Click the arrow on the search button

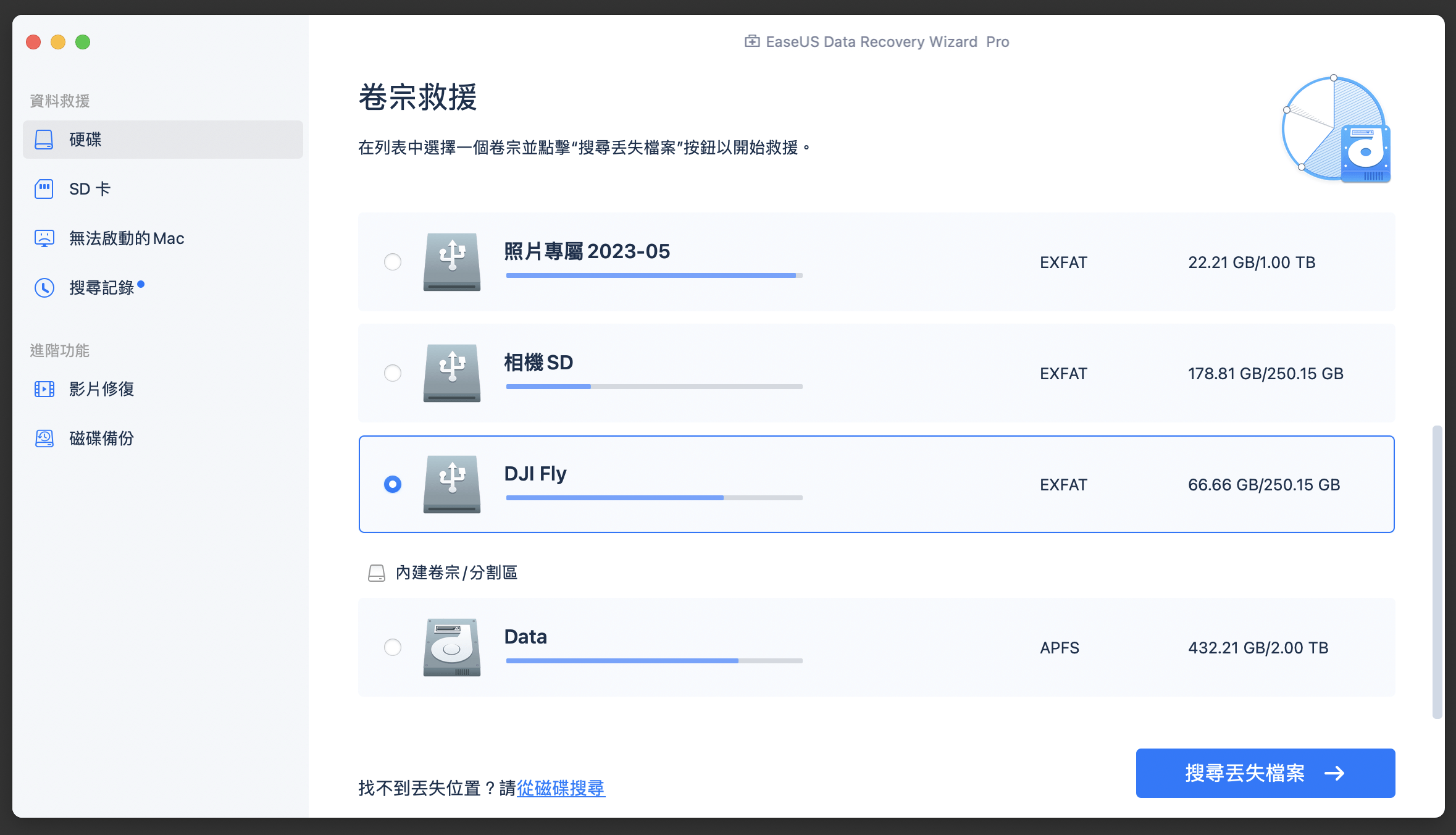point(1334,773)
